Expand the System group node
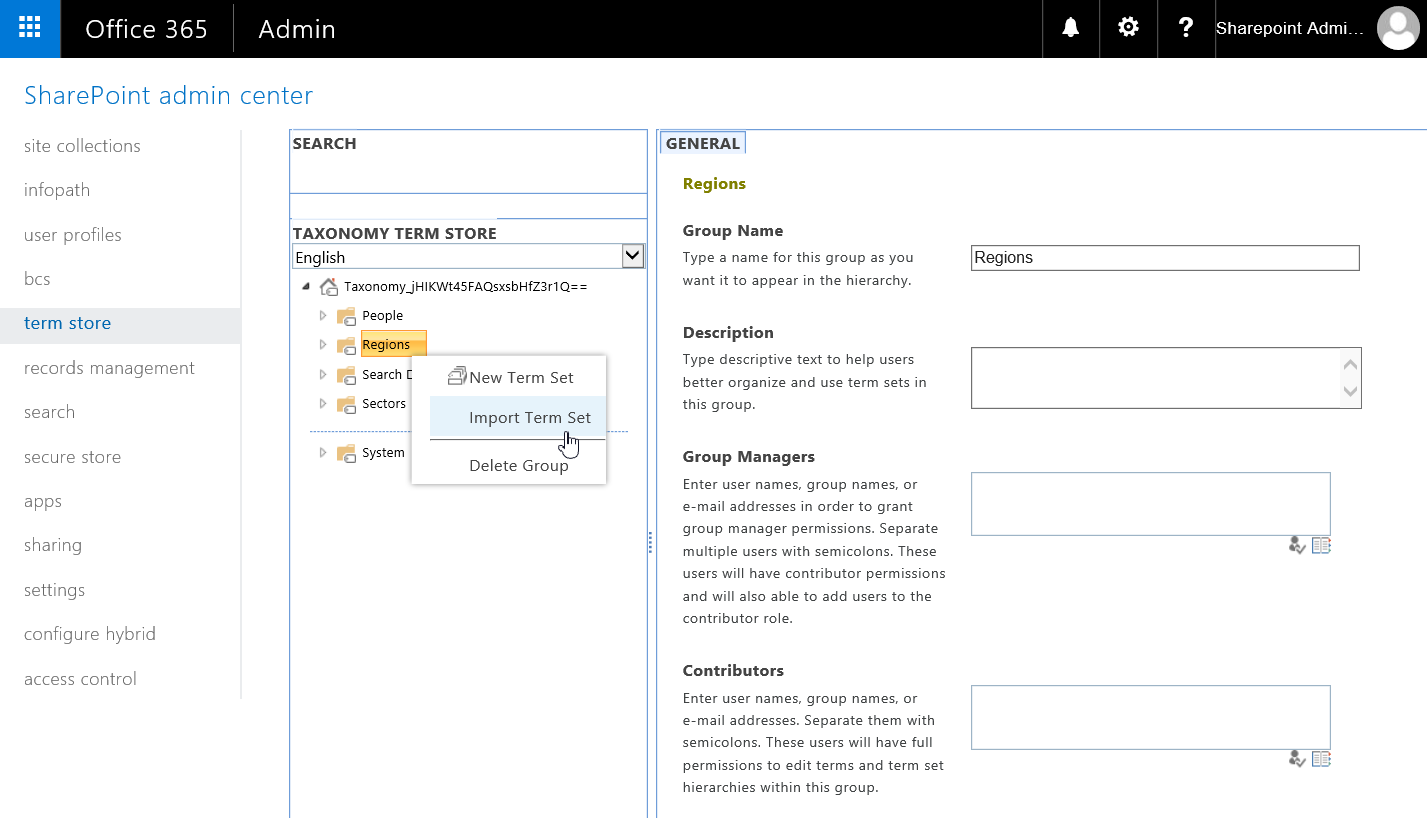 pos(323,452)
